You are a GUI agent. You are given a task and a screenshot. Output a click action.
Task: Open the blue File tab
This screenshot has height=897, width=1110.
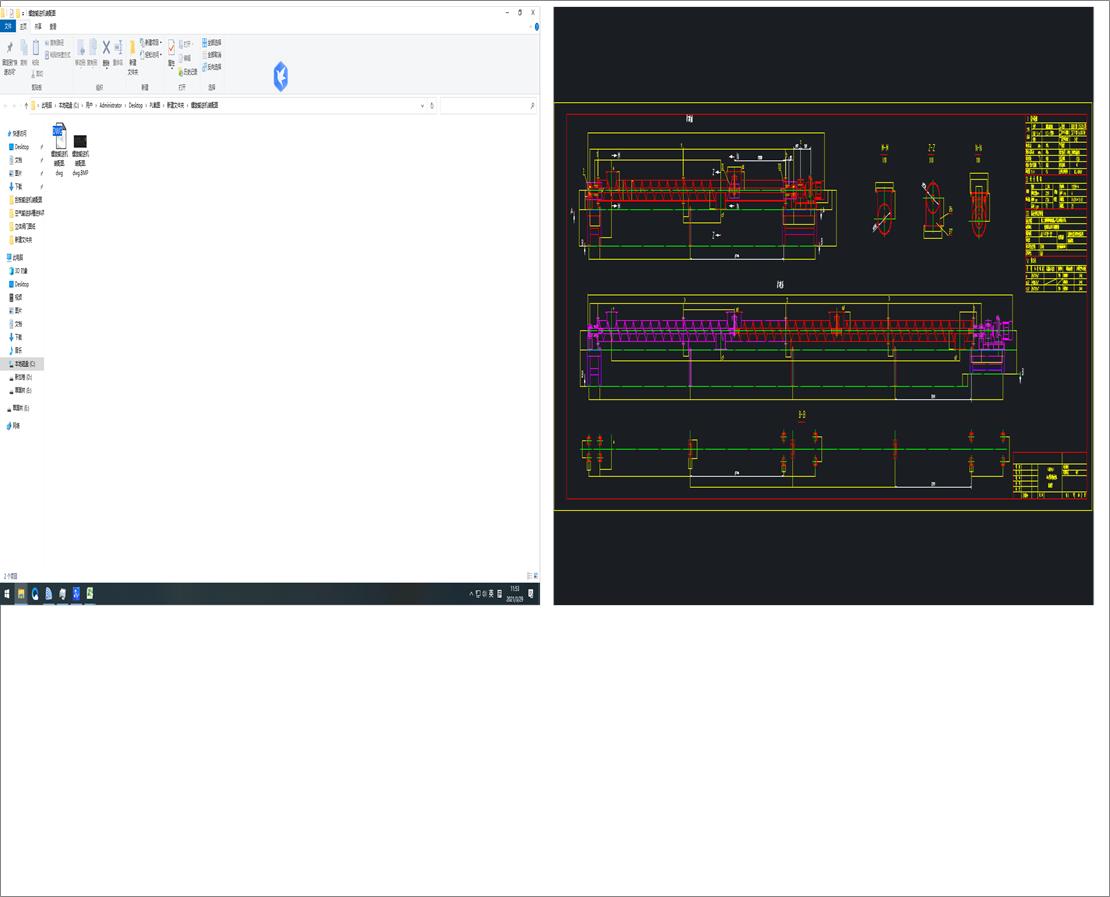click(x=8, y=27)
